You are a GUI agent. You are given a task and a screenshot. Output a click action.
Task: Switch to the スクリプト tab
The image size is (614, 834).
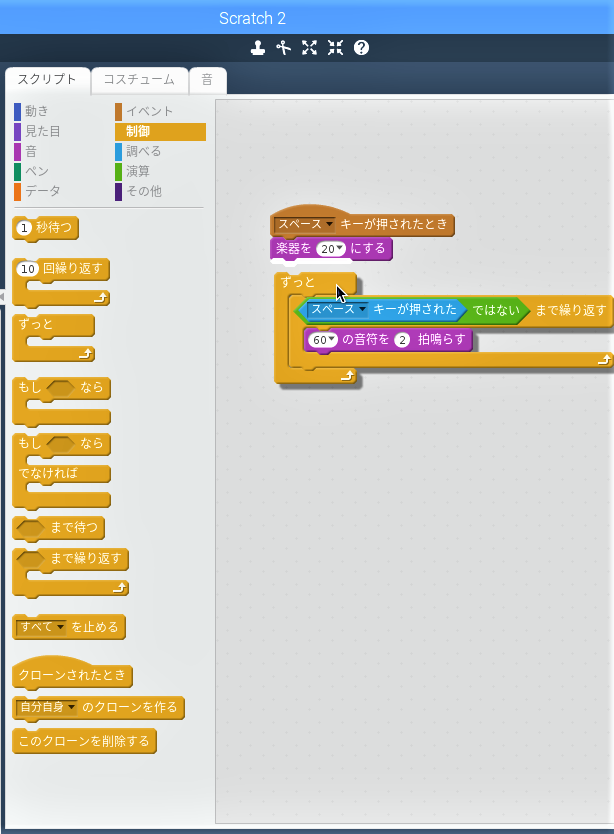pyautogui.click(x=47, y=80)
